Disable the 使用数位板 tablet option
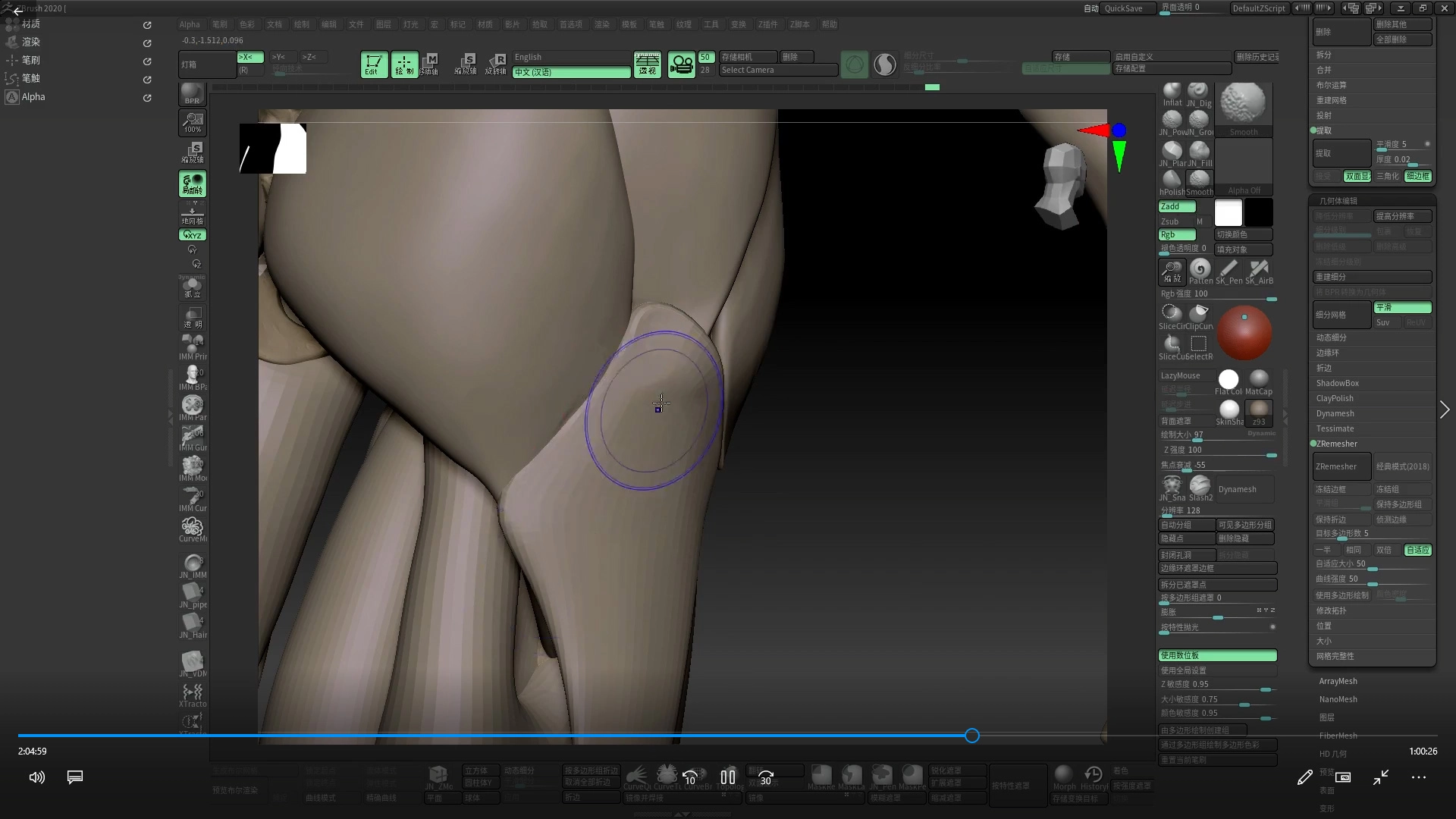Image resolution: width=1456 pixels, height=819 pixels. point(1217,655)
